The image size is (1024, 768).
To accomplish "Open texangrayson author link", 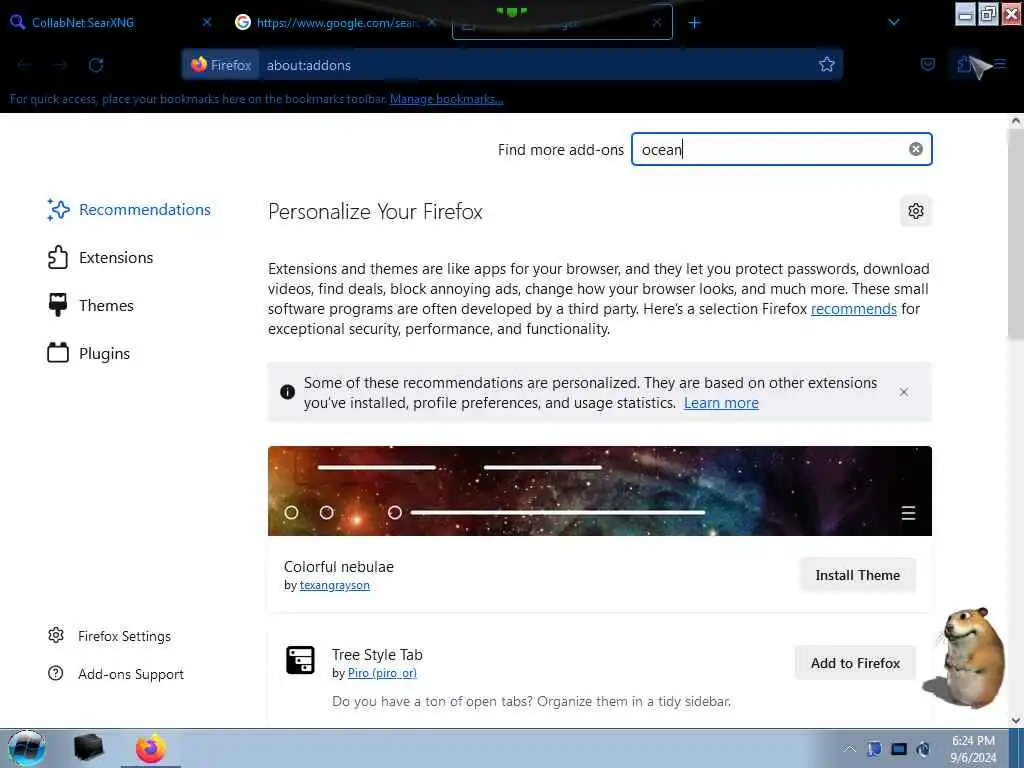I will tap(334, 585).
